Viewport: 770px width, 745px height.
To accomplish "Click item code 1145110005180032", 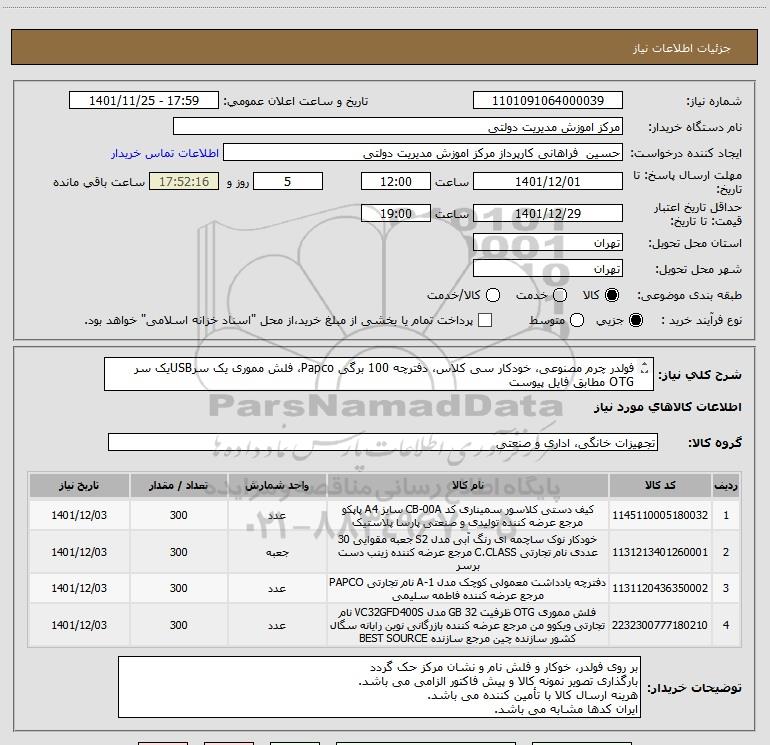I will coord(660,515).
